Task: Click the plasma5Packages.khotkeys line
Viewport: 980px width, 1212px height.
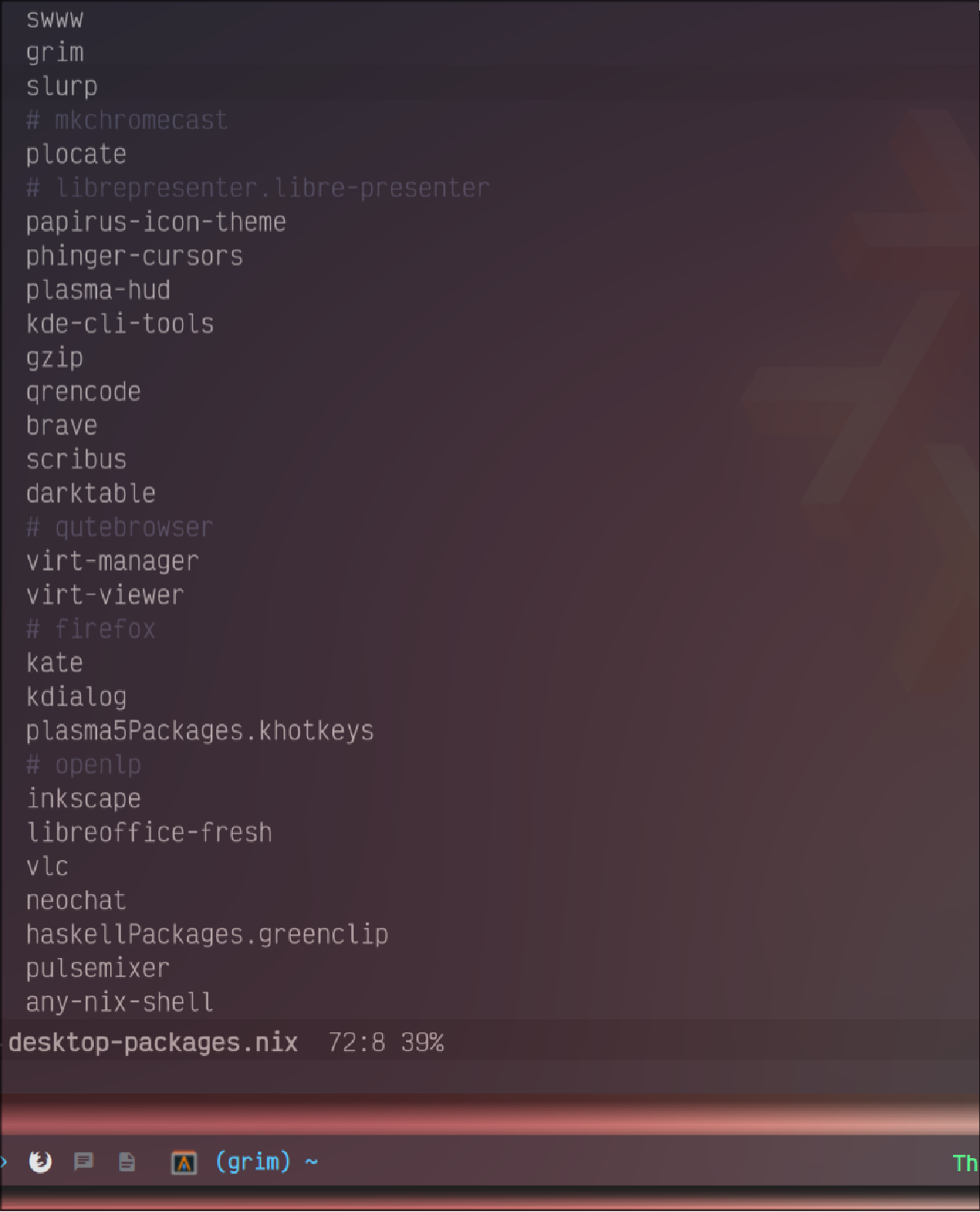Action: [x=200, y=731]
